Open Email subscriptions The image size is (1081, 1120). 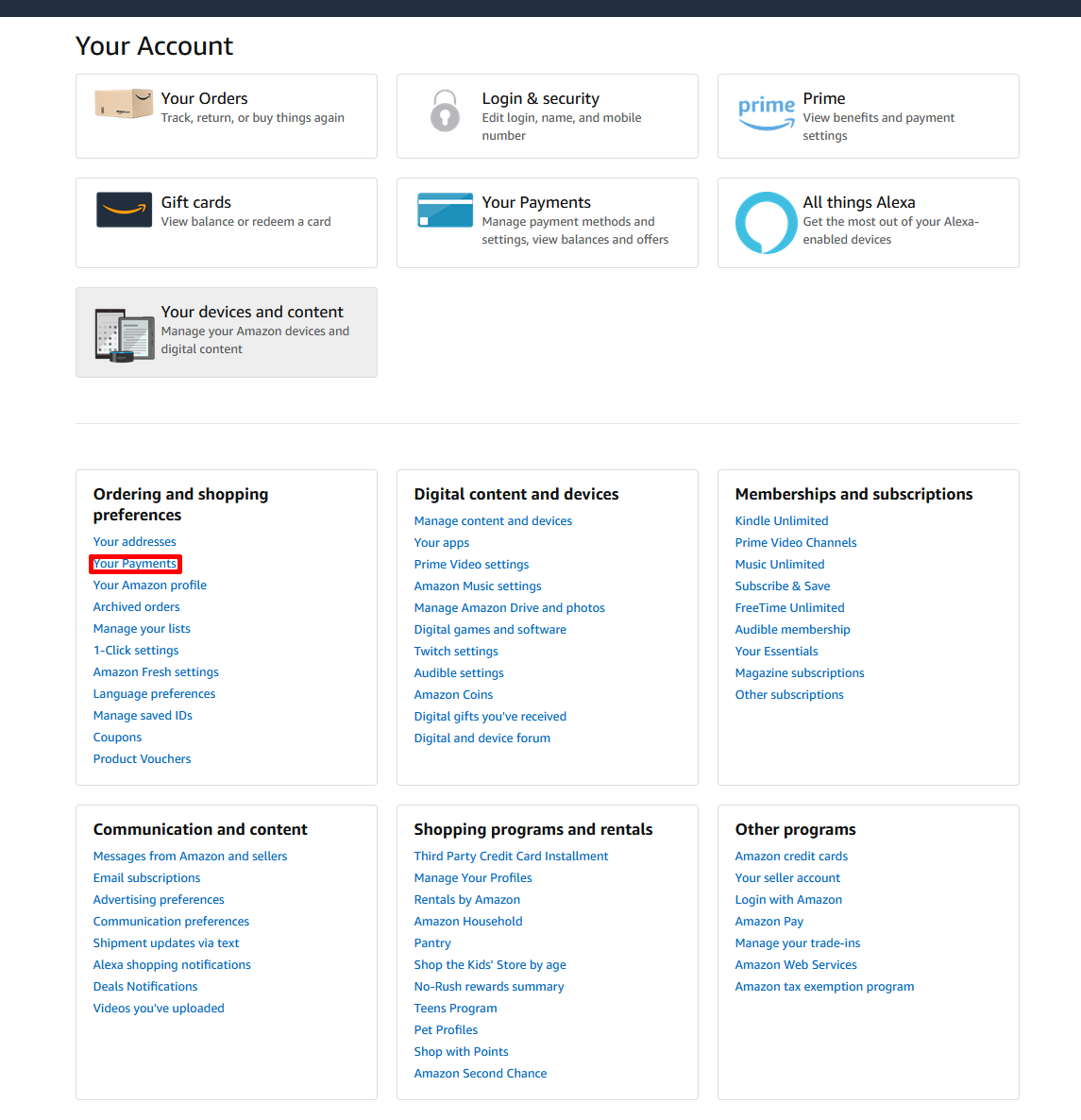pos(146,878)
